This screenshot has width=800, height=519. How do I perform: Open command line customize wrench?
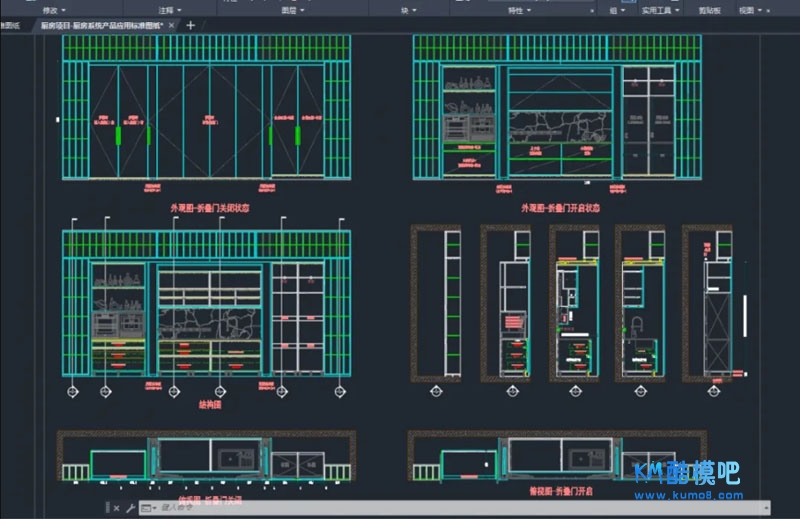click(131, 509)
